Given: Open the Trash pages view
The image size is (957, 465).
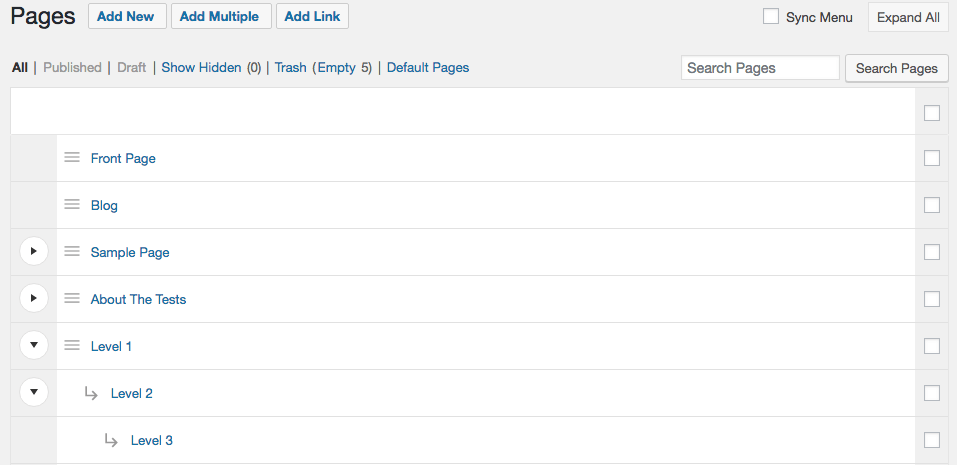Looking at the screenshot, I should coord(290,68).
